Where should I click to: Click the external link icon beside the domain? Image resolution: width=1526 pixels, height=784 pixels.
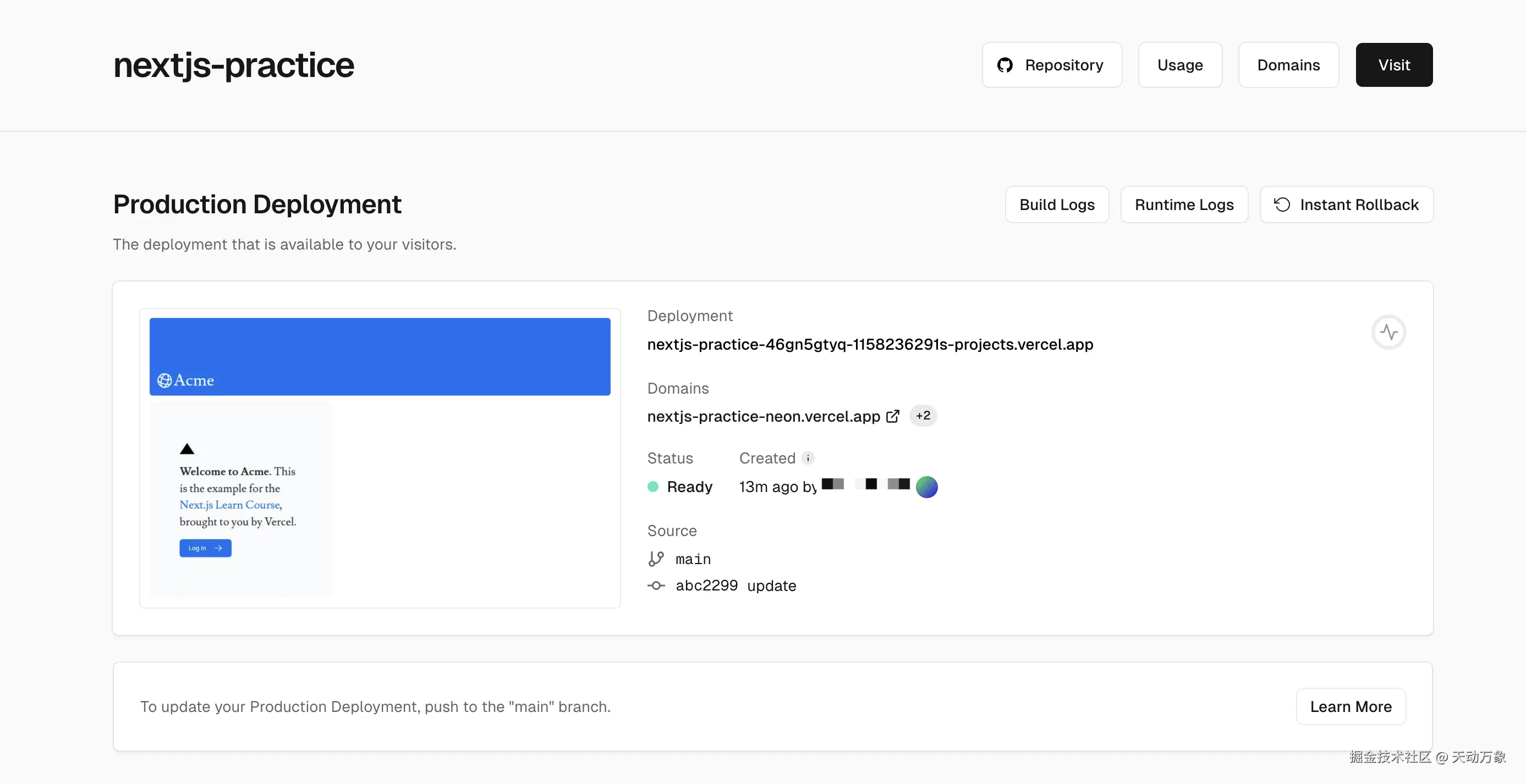pos(893,416)
